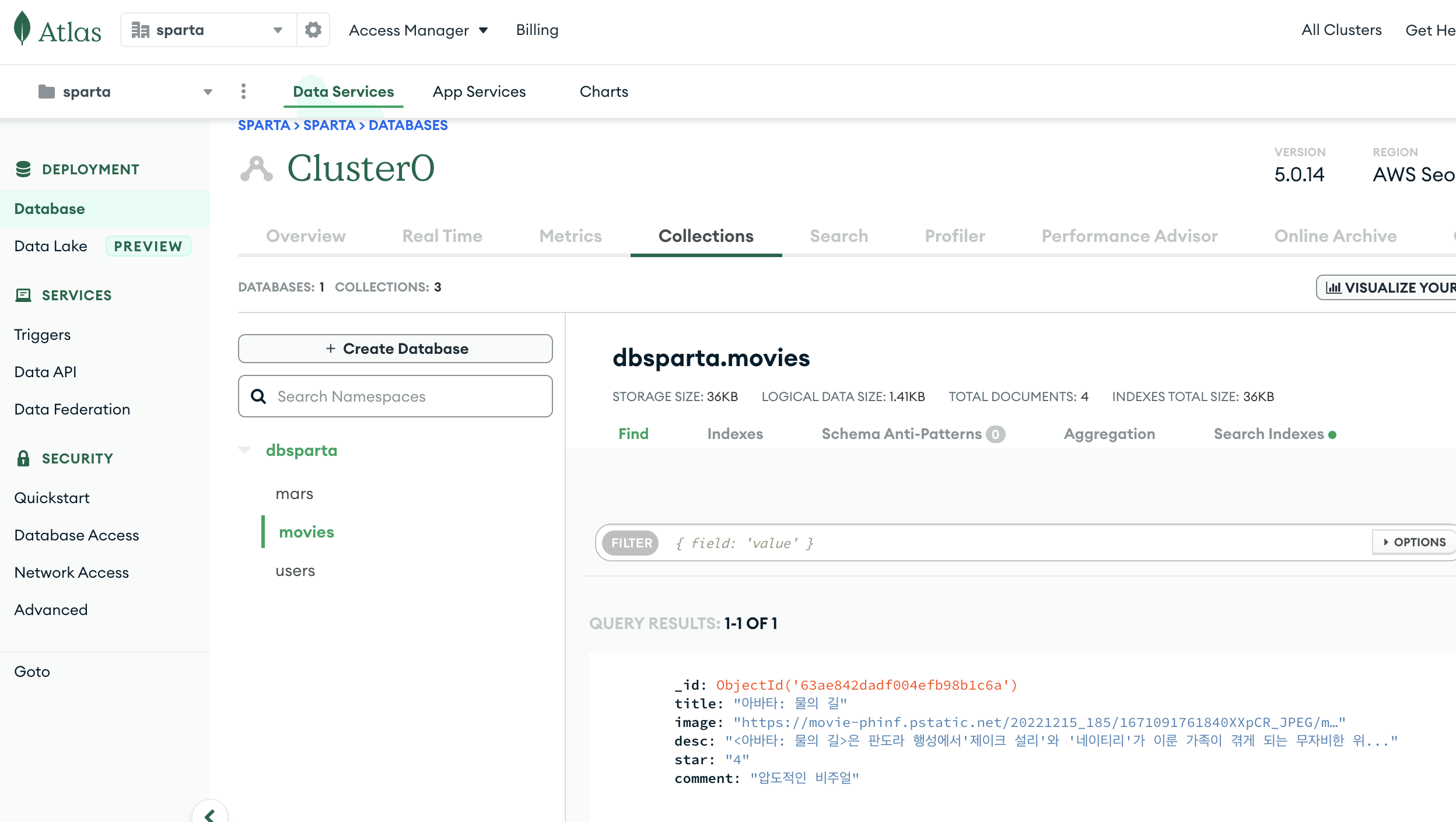Expand the Access Manager menu

[x=418, y=30]
